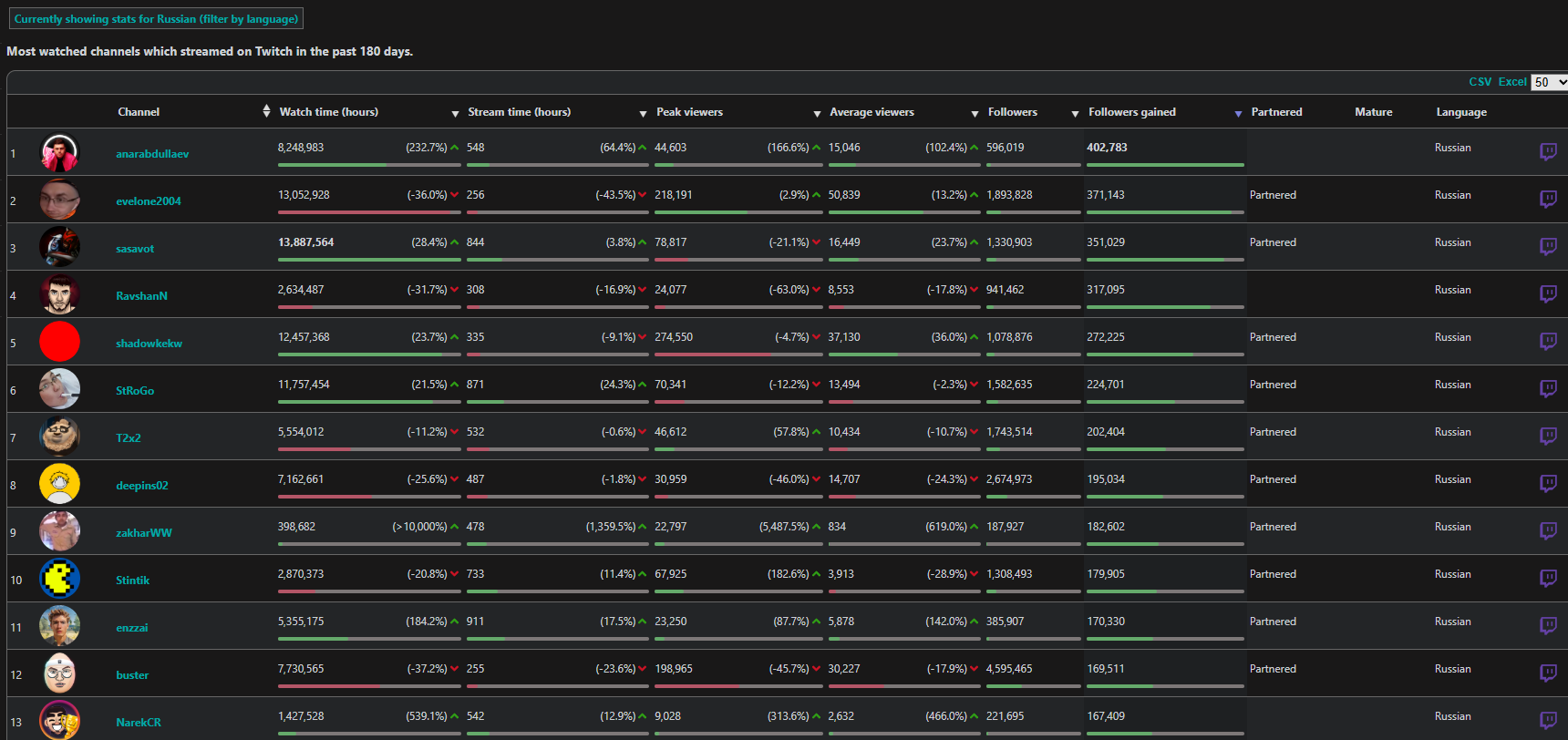Export table as CSV
This screenshot has height=740, width=1568.
pos(1480,82)
